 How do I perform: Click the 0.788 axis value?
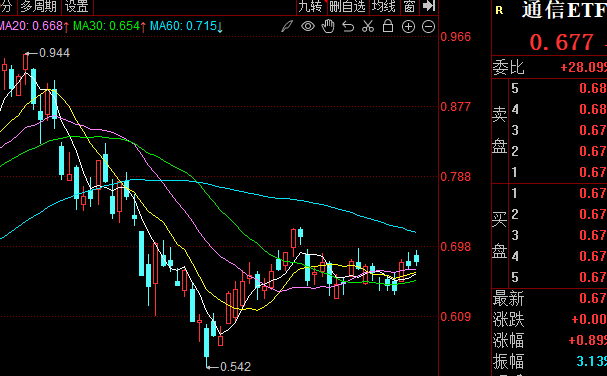456,177
